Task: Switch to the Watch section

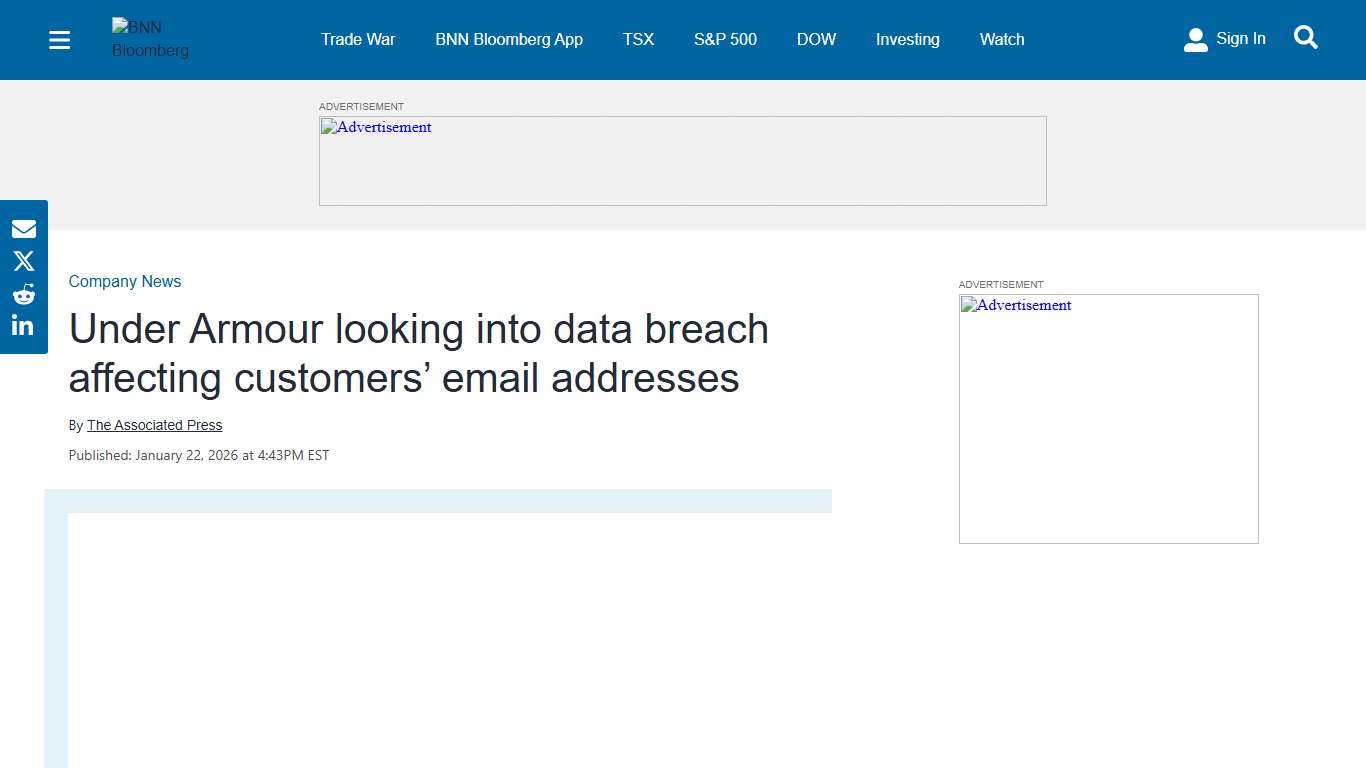Action: click(x=1001, y=39)
